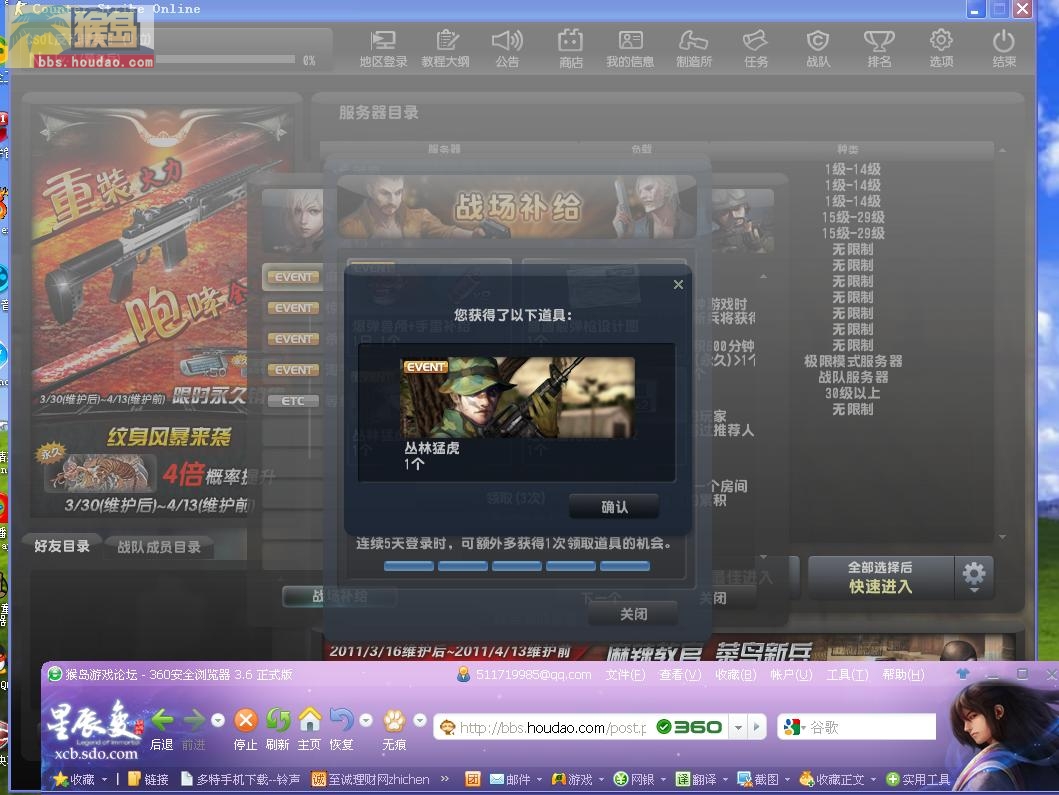Click 全部选择后 快速进入 quick join button

pos(881,577)
